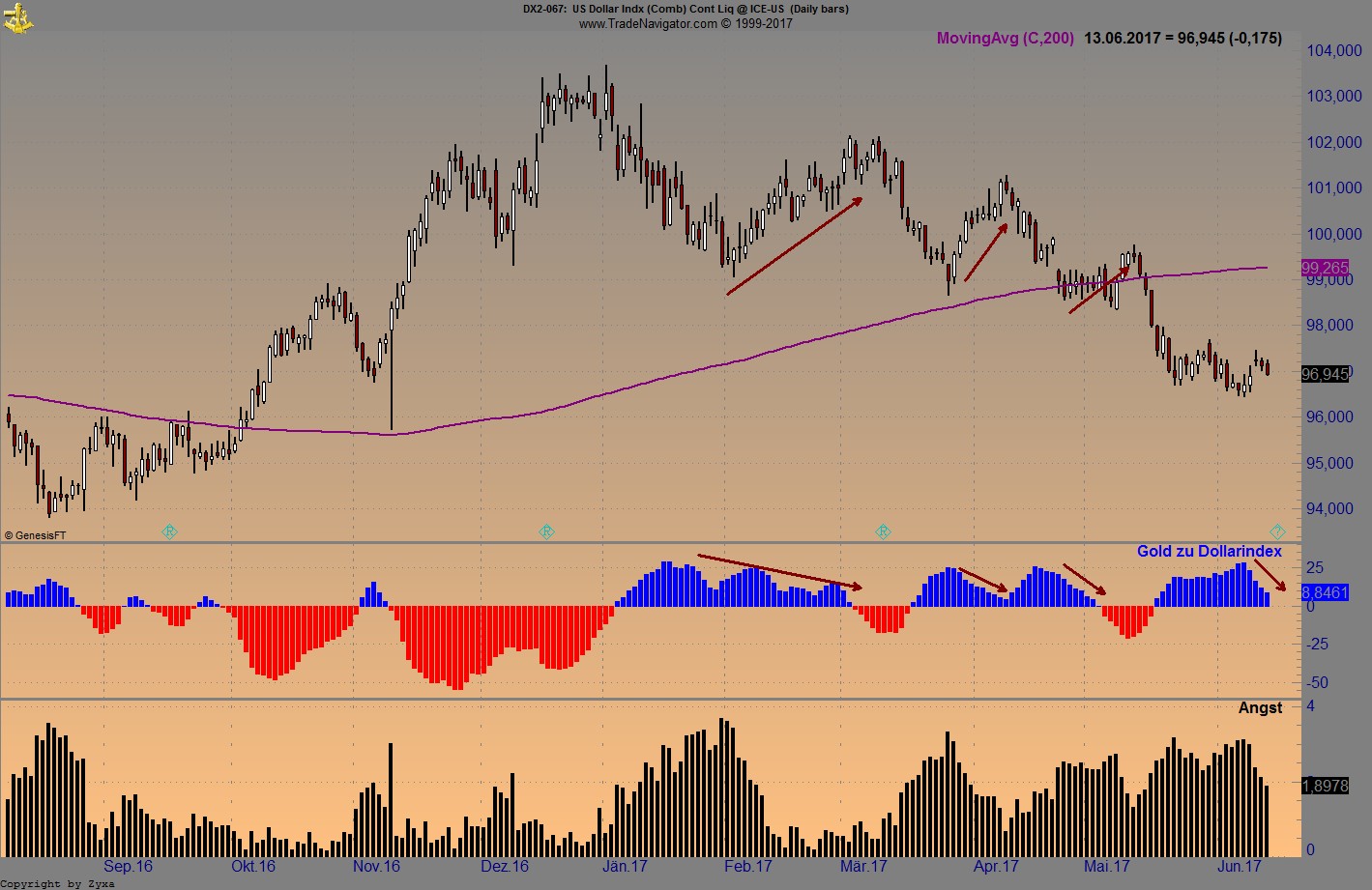The height and width of the screenshot is (890, 1372).
Task: Click the © GenesisFT credit text
Action: pos(35,533)
